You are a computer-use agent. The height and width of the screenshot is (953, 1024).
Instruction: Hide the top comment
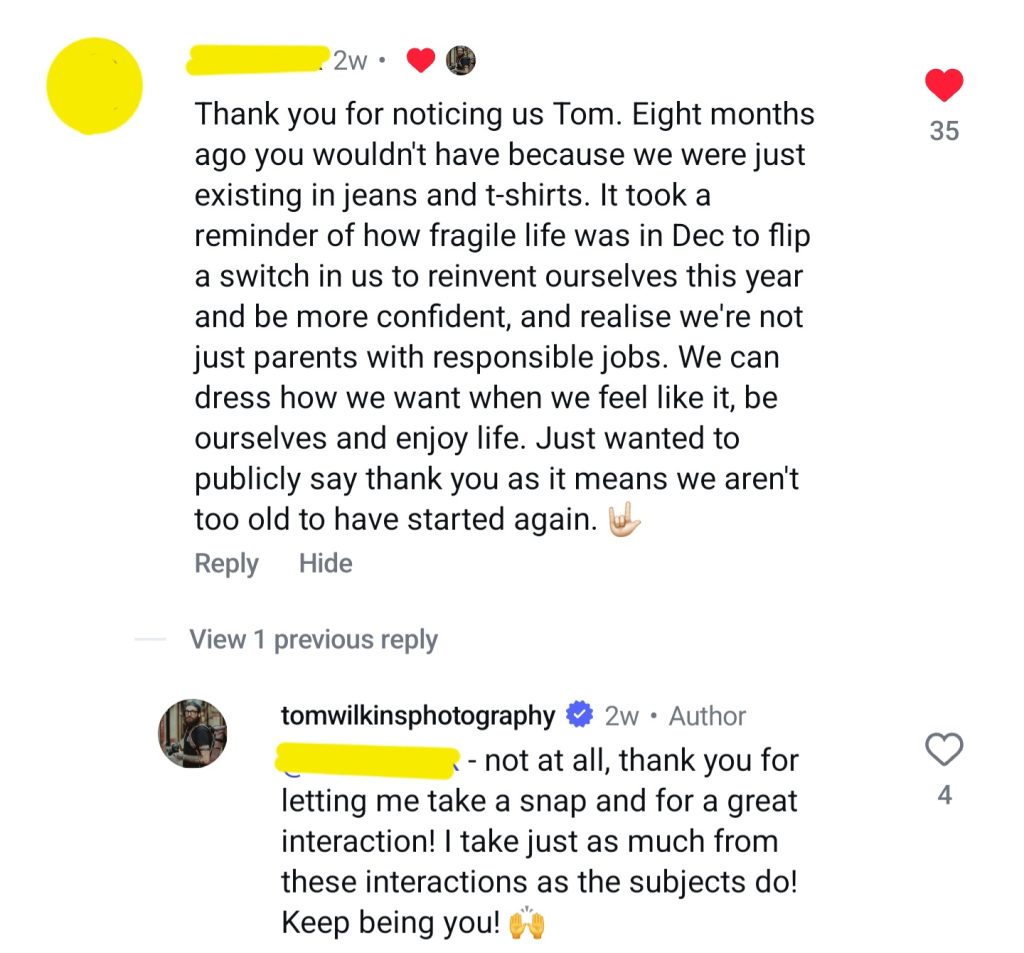point(325,564)
